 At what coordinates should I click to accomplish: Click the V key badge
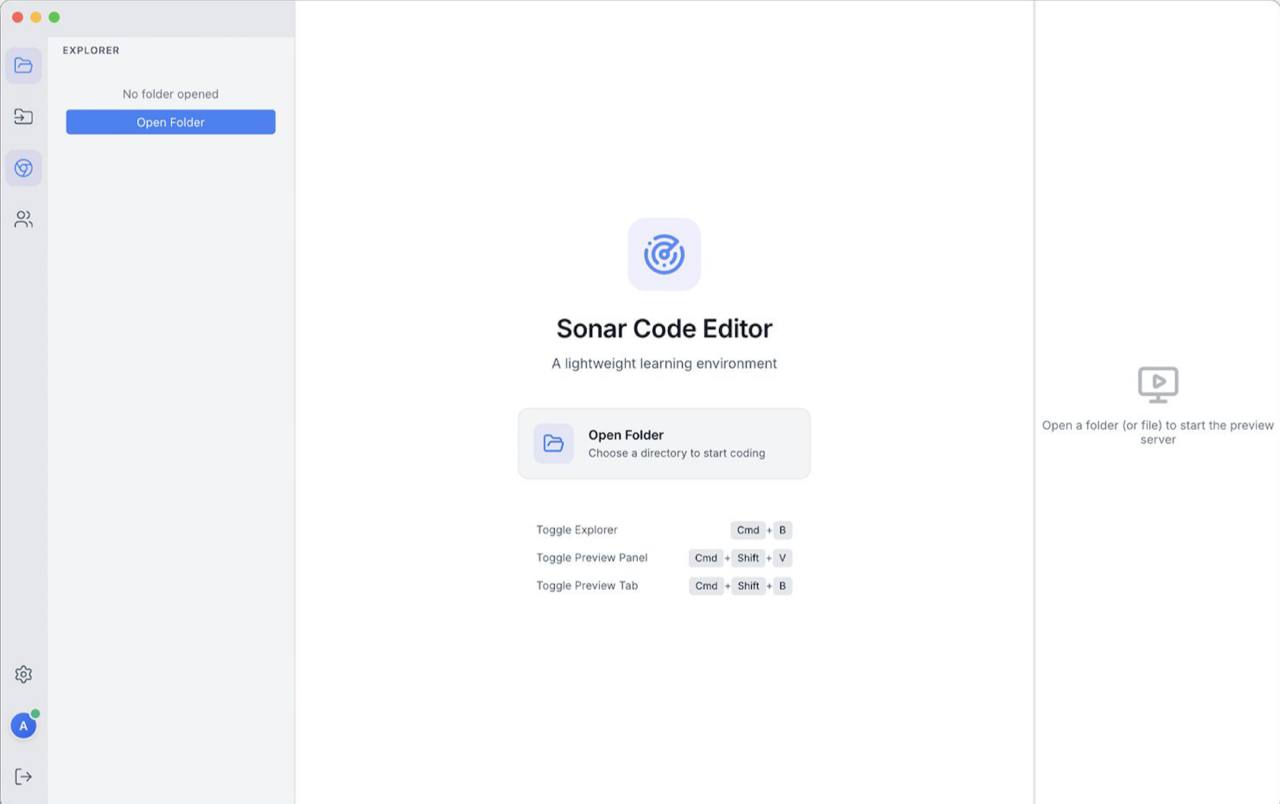pyautogui.click(x=782, y=558)
